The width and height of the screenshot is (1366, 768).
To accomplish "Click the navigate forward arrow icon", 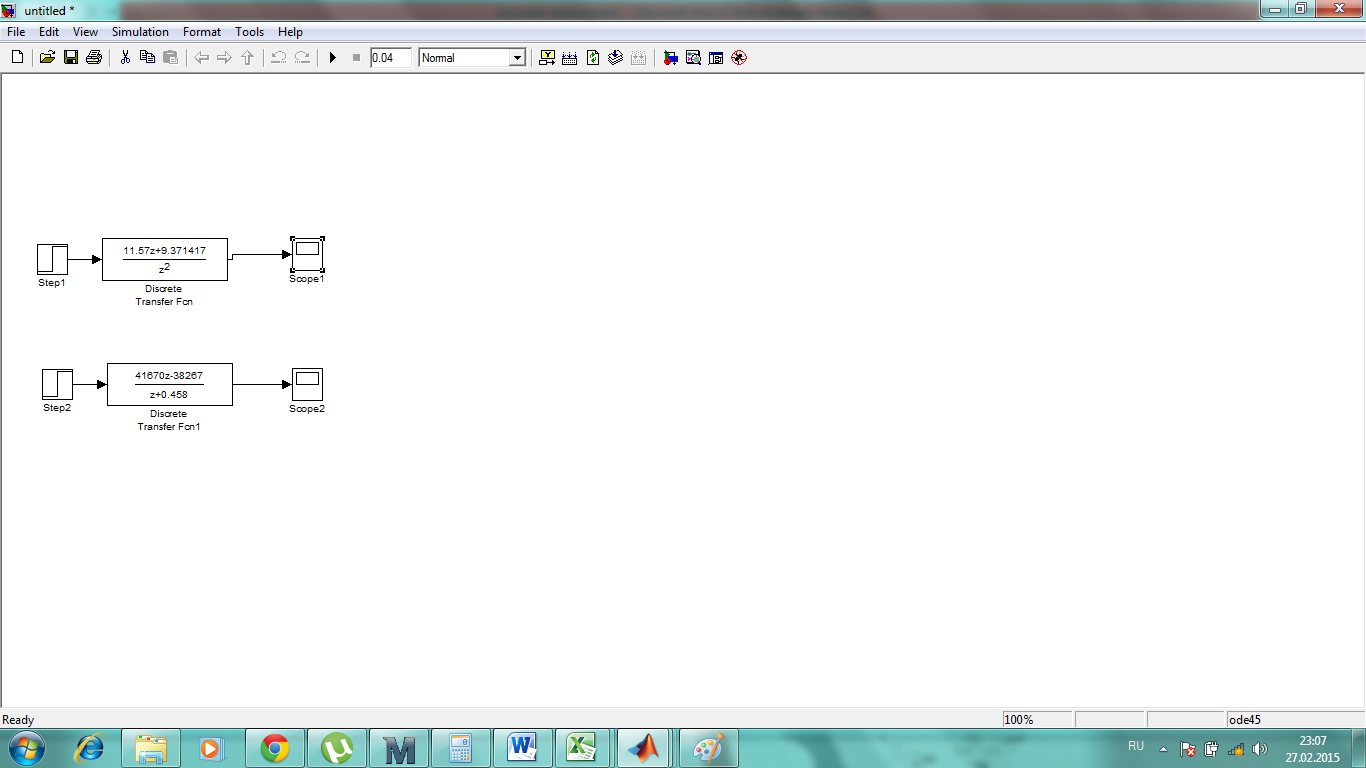I will click(x=224, y=58).
